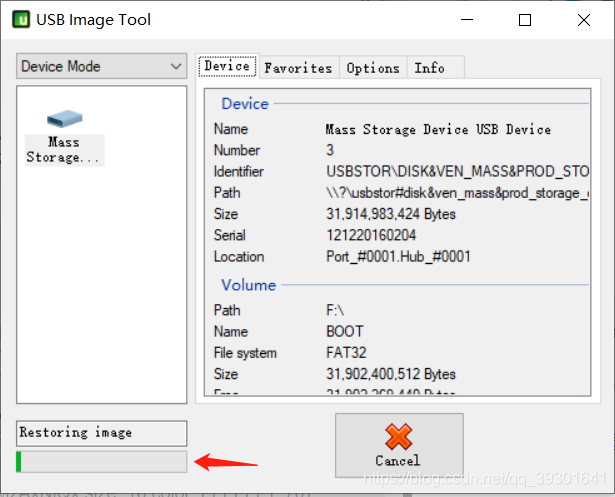
Task: Minimize the USB Image Tool window
Action: tap(467, 20)
